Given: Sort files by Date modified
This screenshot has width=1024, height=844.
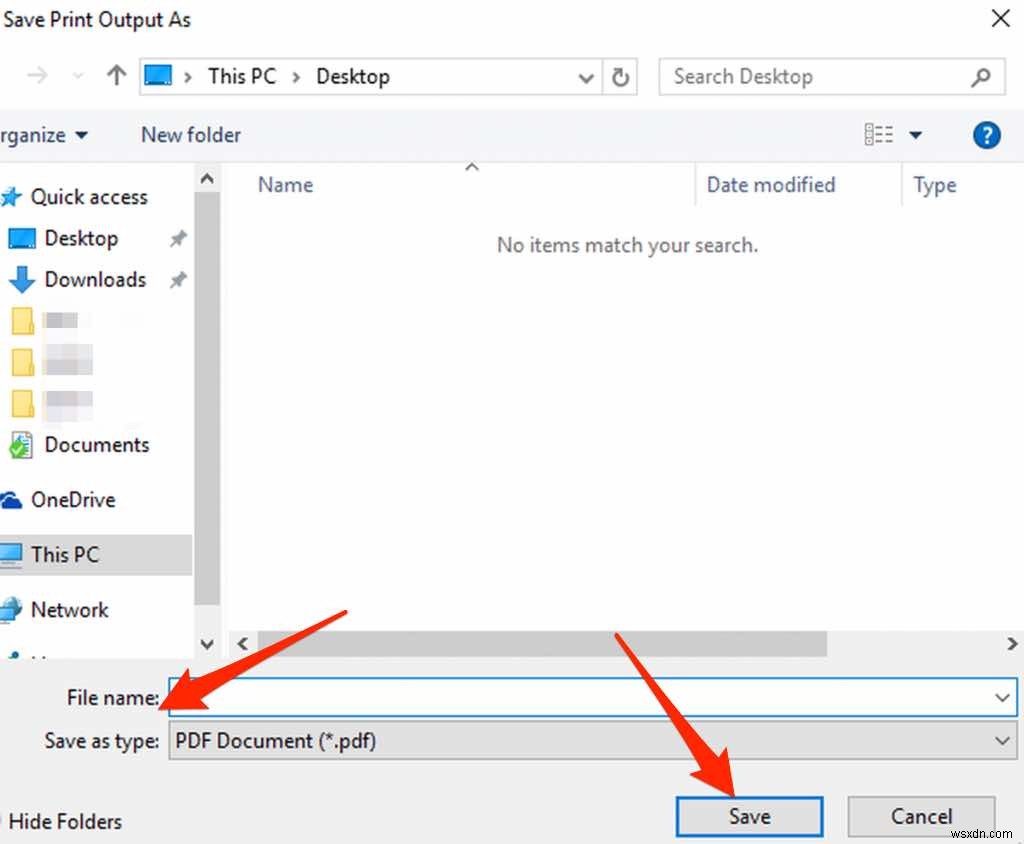Looking at the screenshot, I should pyautogui.click(x=770, y=184).
